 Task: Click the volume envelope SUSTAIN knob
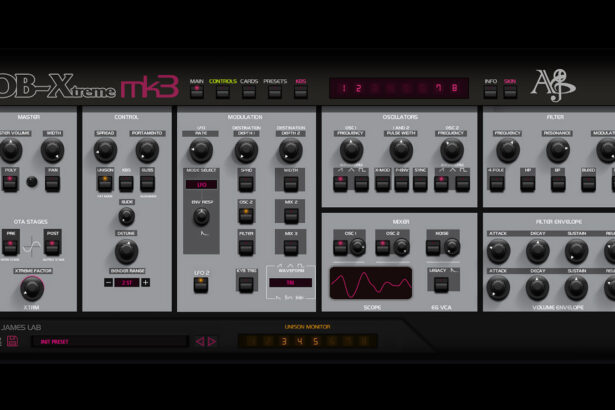click(576, 288)
